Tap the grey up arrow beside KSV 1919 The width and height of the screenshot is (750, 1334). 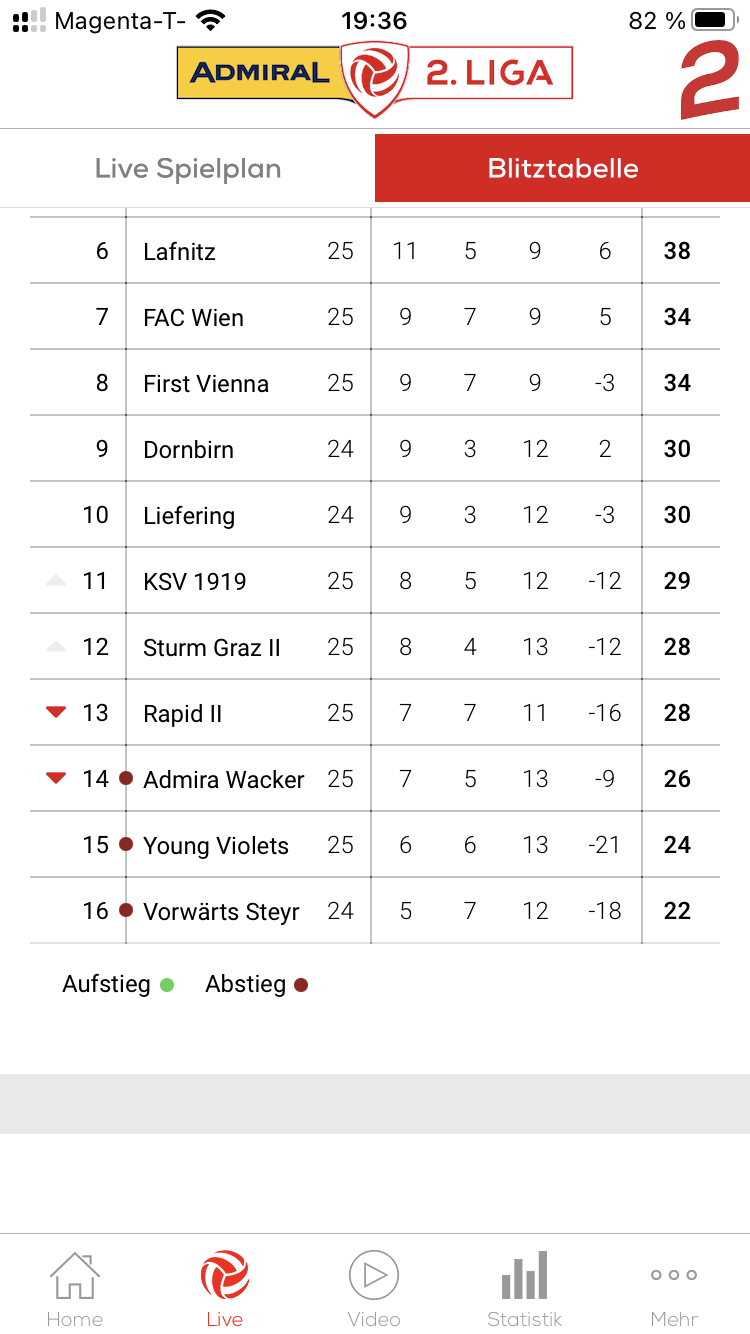pyautogui.click(x=56, y=580)
